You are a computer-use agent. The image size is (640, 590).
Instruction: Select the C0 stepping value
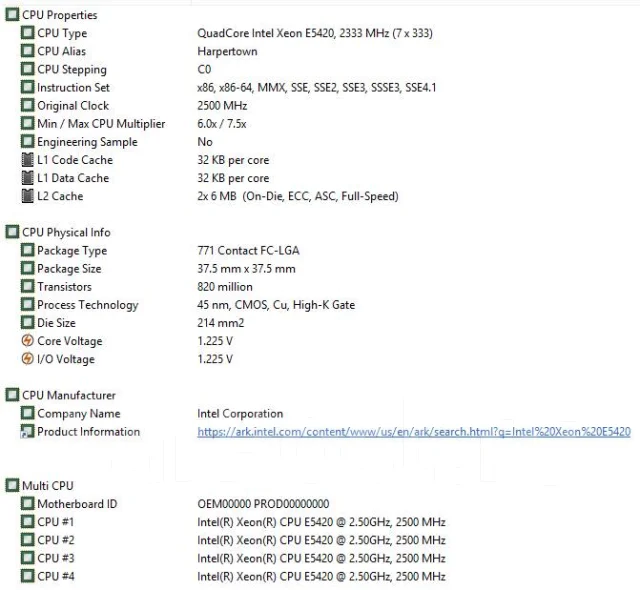(204, 69)
